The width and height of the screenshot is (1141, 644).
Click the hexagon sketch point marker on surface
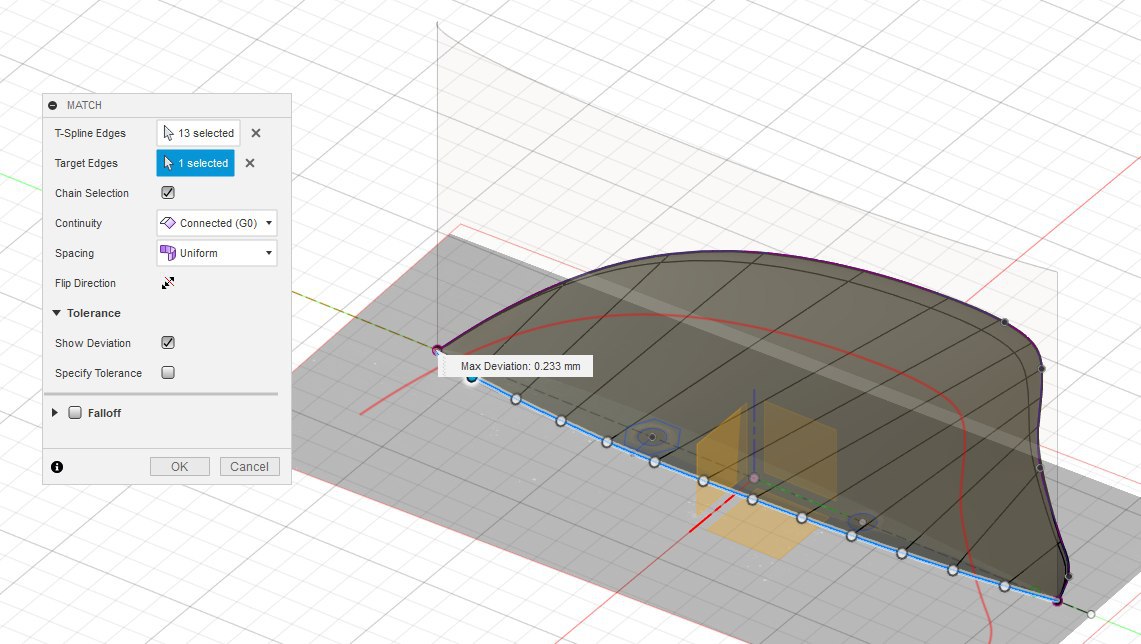pyautogui.click(x=652, y=437)
